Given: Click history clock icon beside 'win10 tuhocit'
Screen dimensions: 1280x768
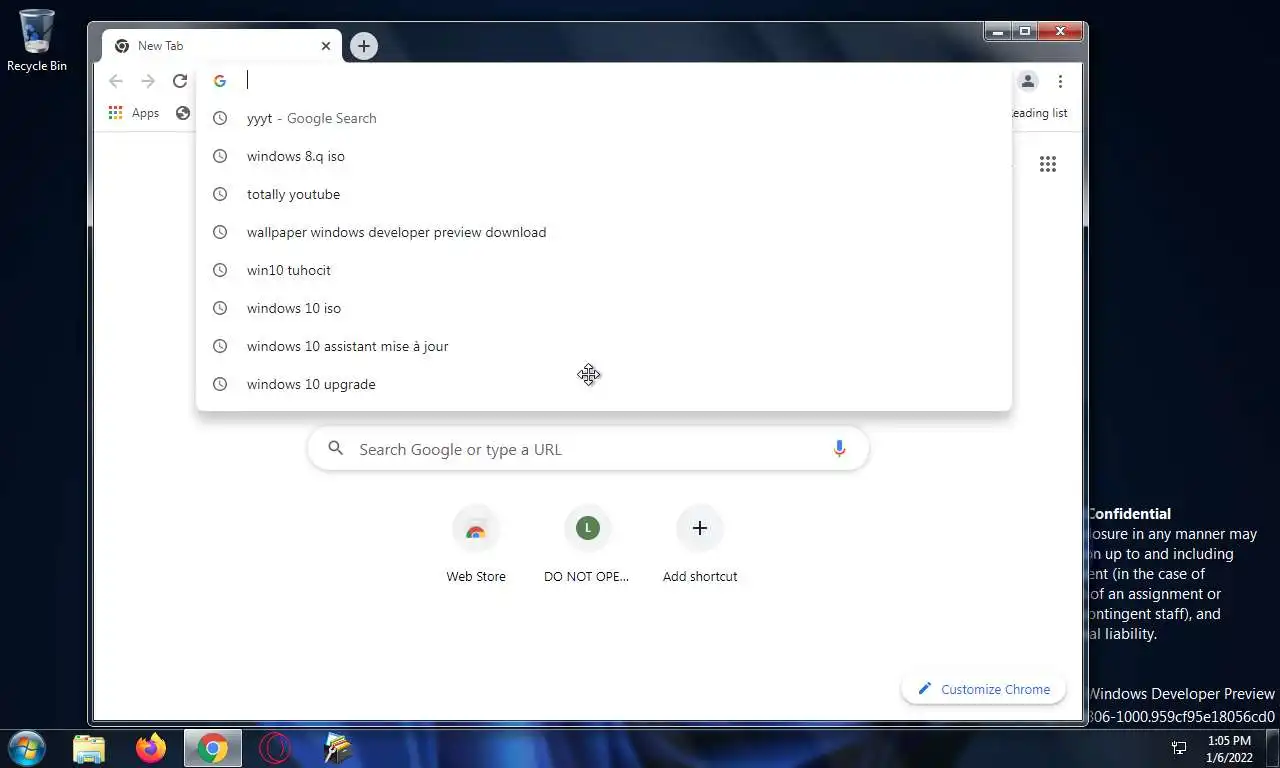Looking at the screenshot, I should point(220,270).
